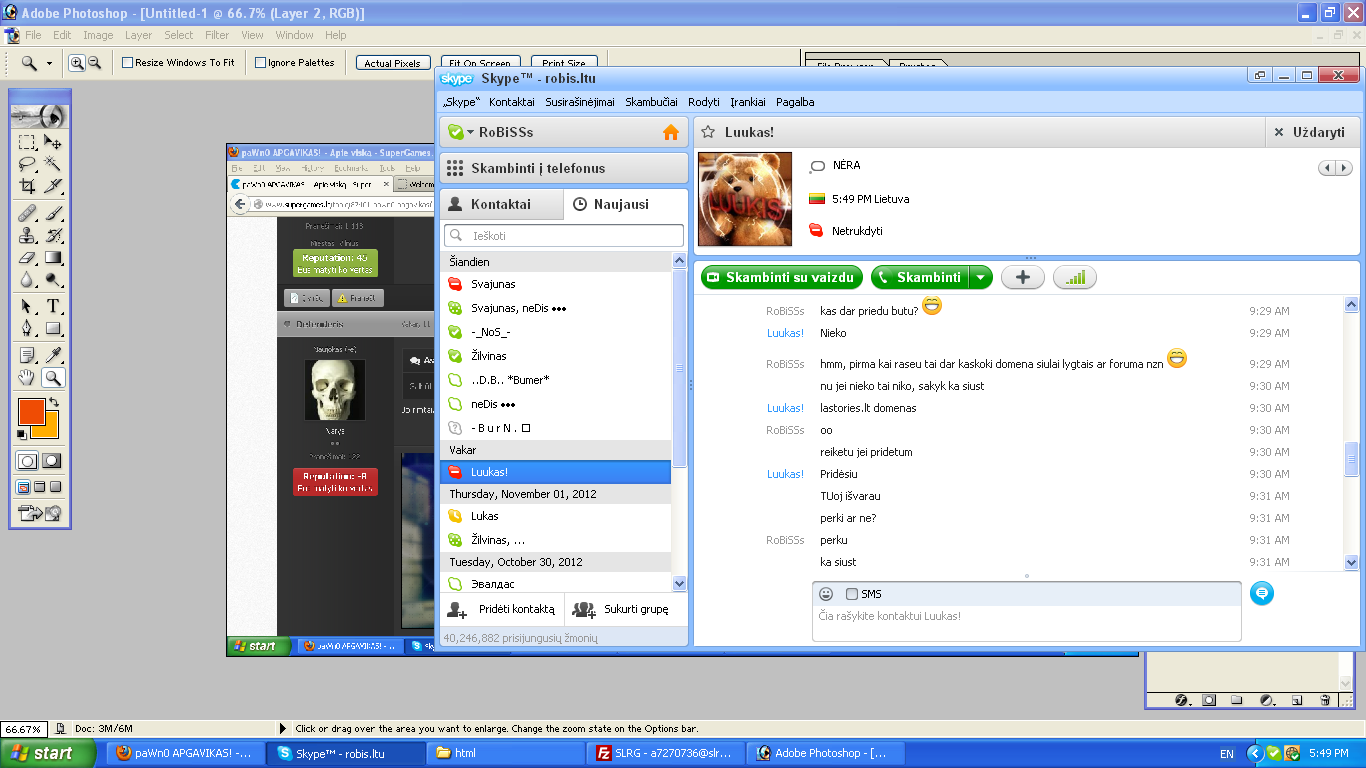The image size is (1366, 768).
Task: Select Zoom Out mode in options bar
Action: tap(94, 63)
